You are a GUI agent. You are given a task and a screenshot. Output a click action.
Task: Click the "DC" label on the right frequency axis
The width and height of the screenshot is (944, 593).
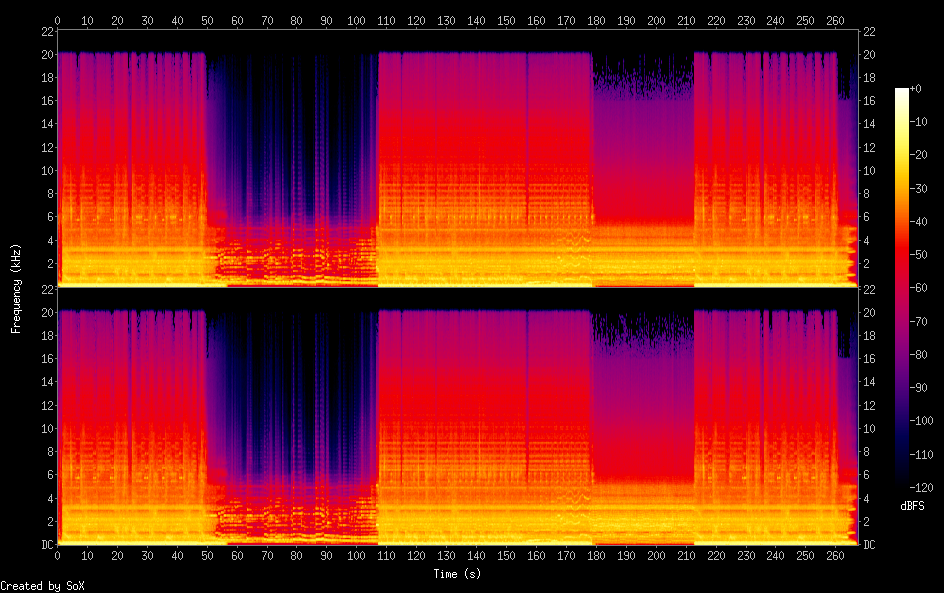[x=869, y=545]
